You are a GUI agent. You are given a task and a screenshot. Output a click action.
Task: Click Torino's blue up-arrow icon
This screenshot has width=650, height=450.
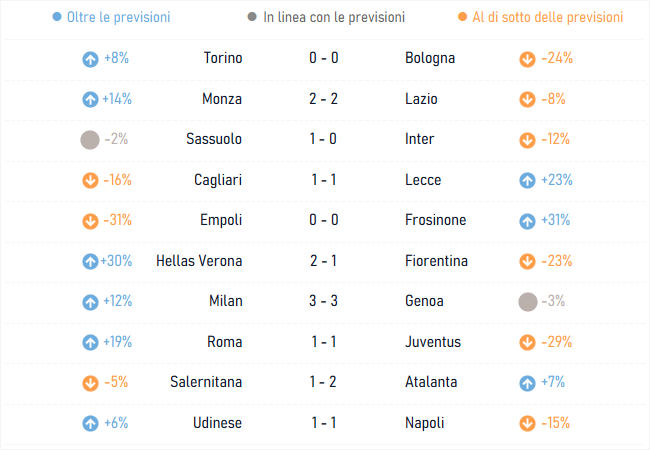90,59
